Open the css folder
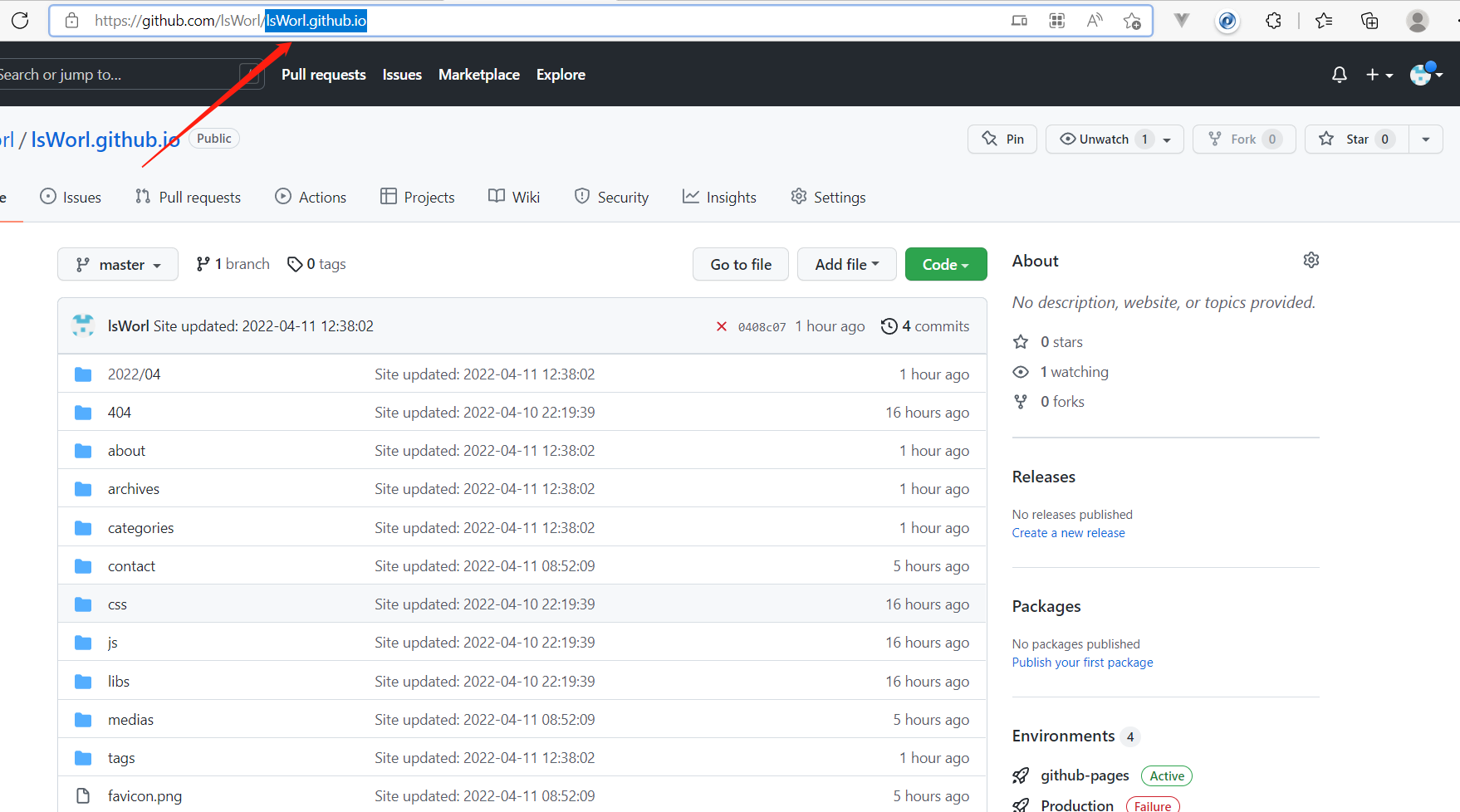Viewport: 1460px width, 812px height. coord(117,604)
